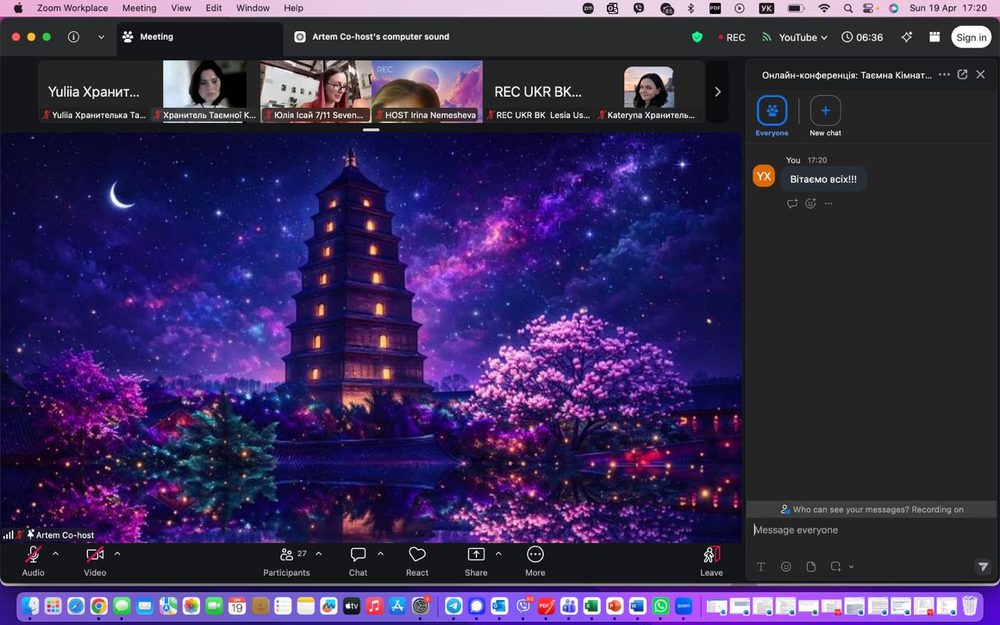This screenshot has height=625, width=1000.
Task: Toggle the Chat panel button
Action: [x=358, y=561]
